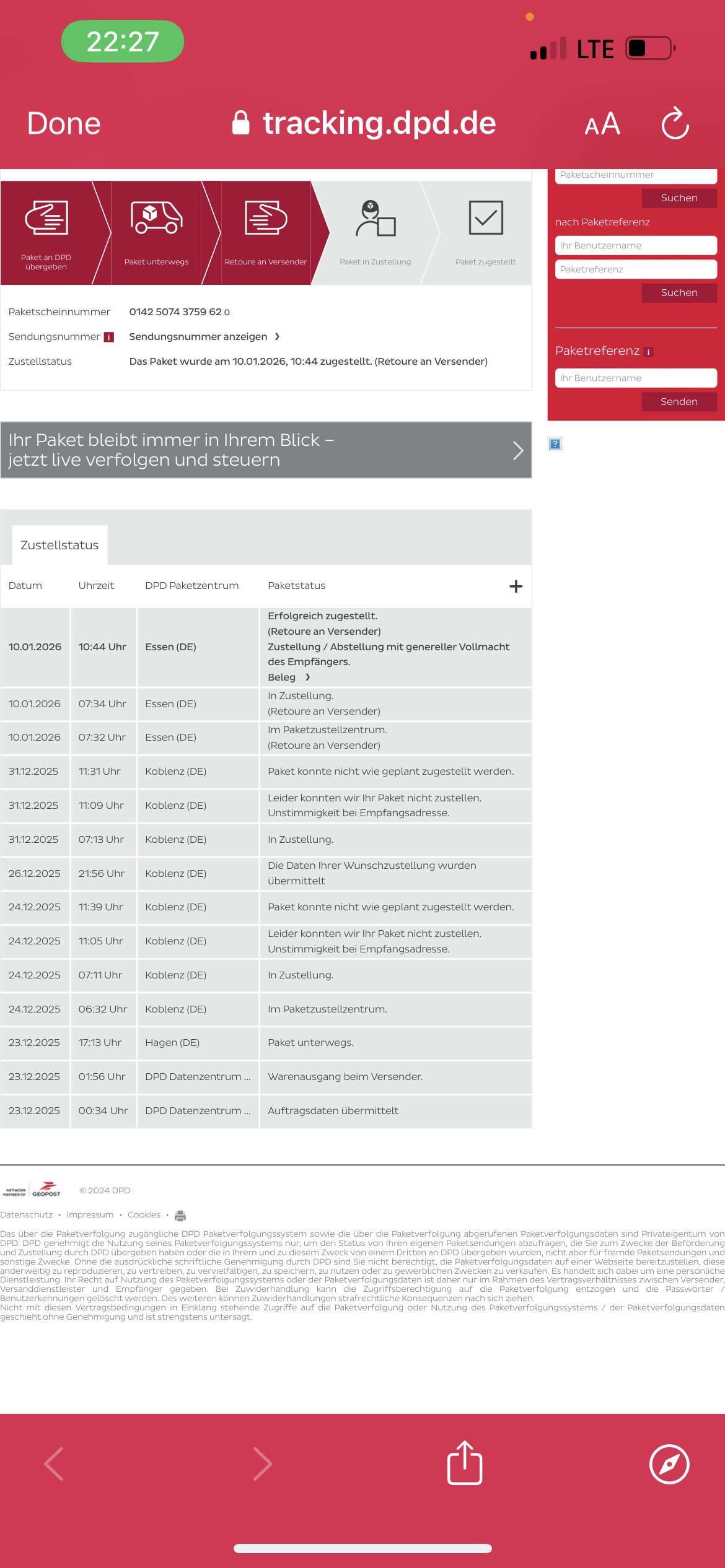Tap the browser forward arrow

click(x=262, y=1464)
